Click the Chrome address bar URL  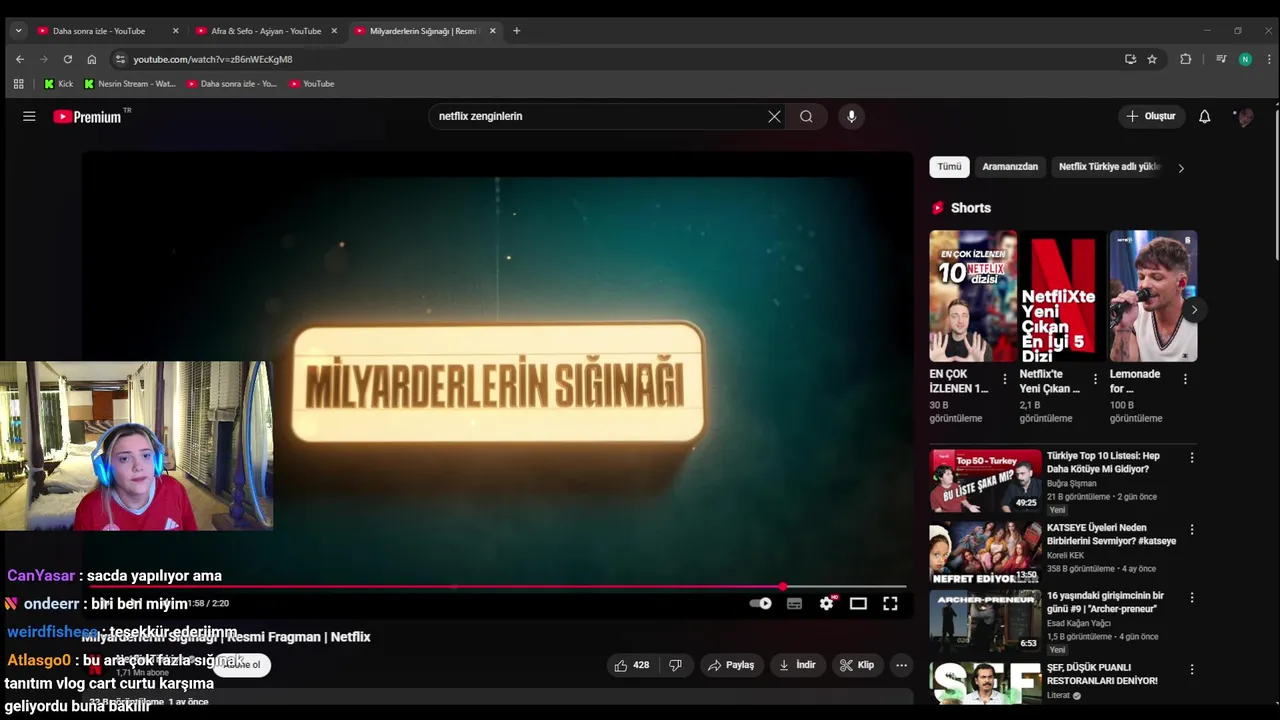(213, 59)
